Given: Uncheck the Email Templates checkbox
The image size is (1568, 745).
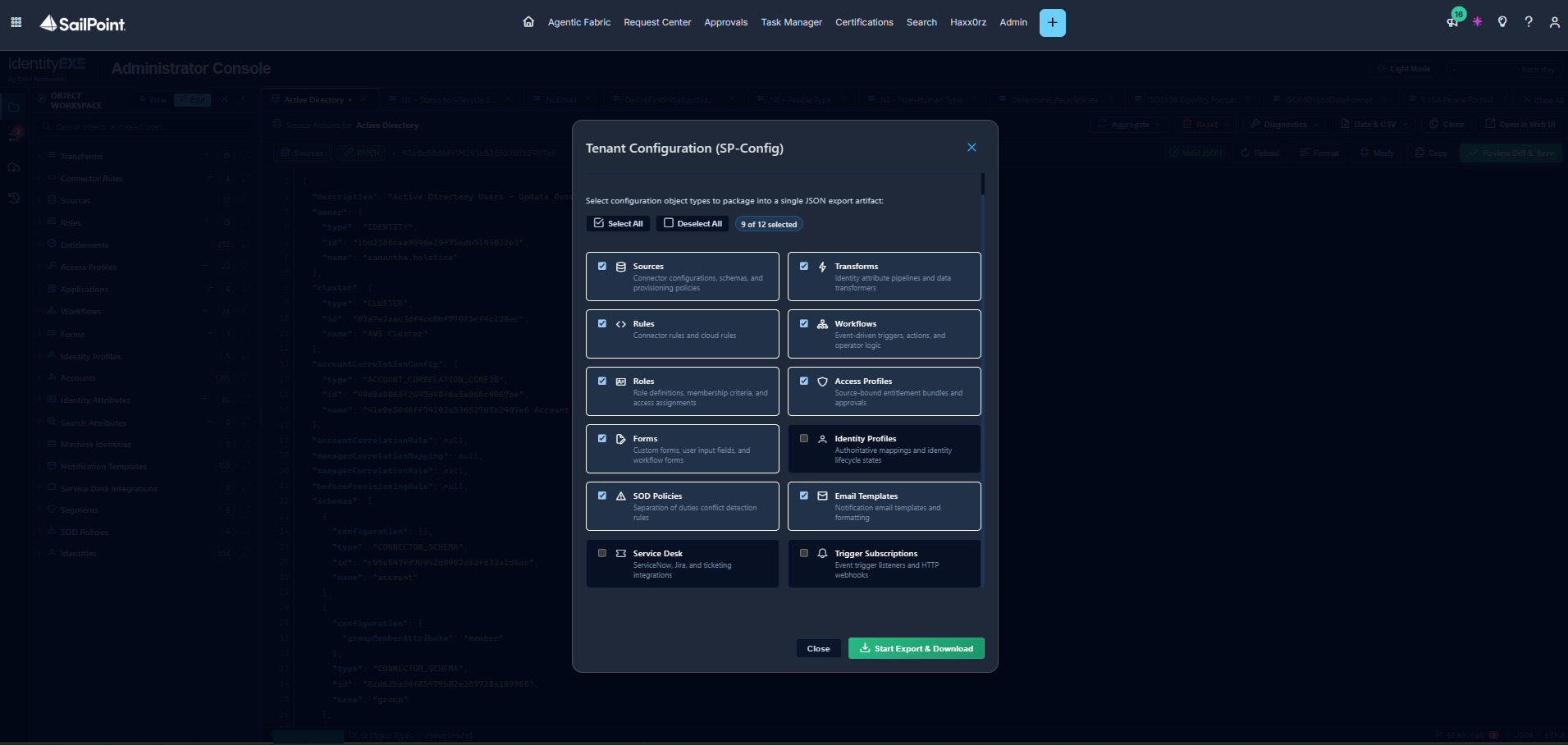Looking at the screenshot, I should [804, 496].
